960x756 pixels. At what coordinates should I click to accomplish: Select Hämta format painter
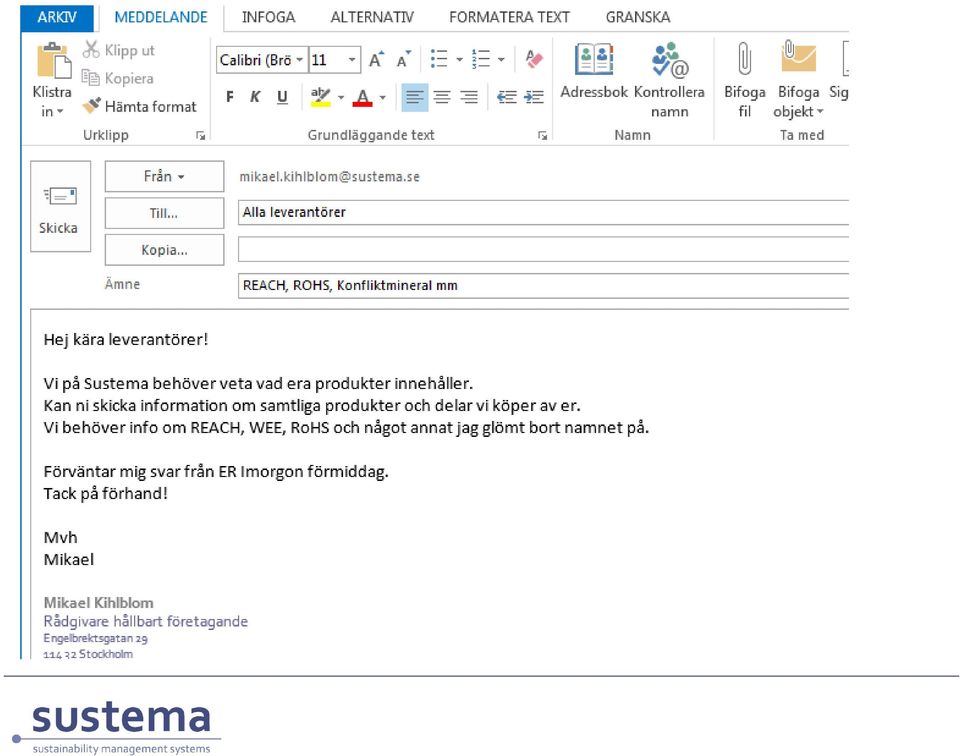point(139,106)
